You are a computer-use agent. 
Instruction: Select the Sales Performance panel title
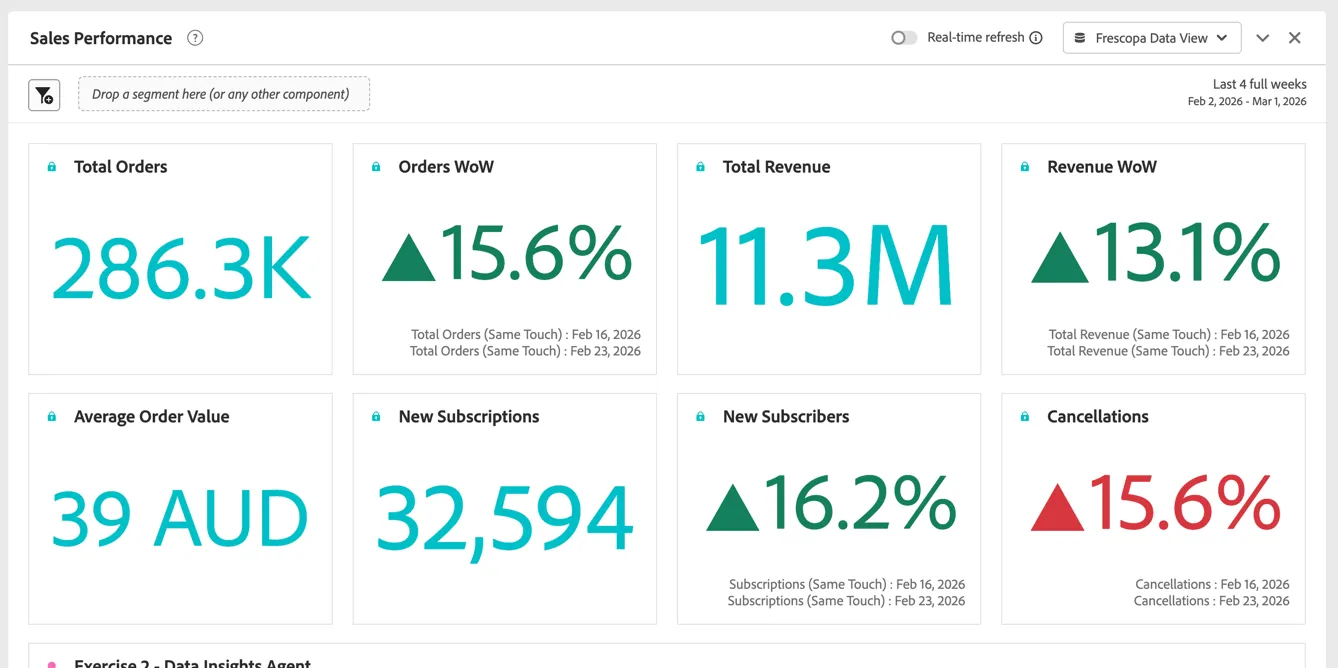pyautogui.click(x=101, y=38)
